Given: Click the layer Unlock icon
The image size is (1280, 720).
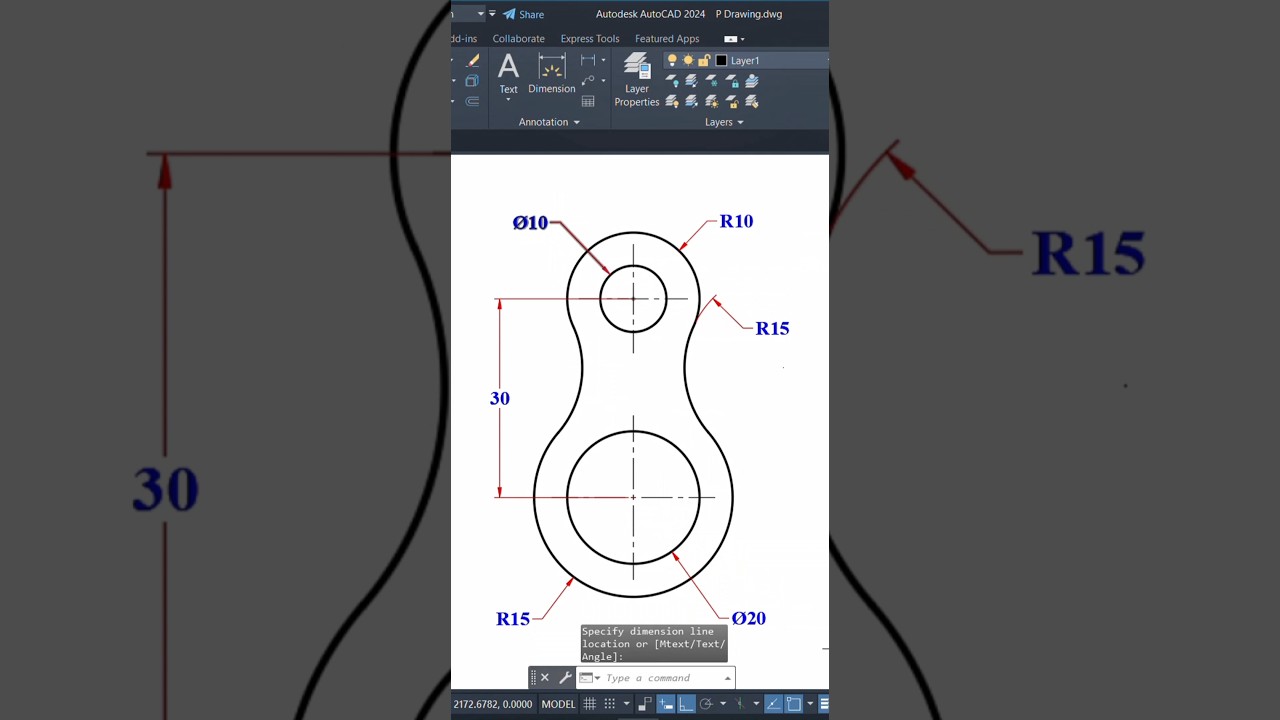Looking at the screenshot, I should click(731, 101).
